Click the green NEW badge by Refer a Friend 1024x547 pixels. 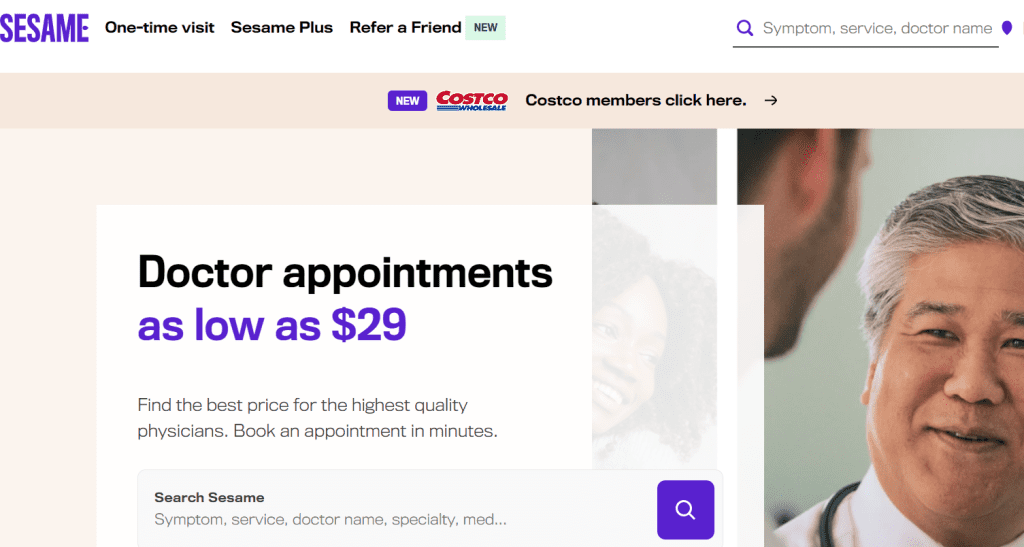(x=486, y=28)
